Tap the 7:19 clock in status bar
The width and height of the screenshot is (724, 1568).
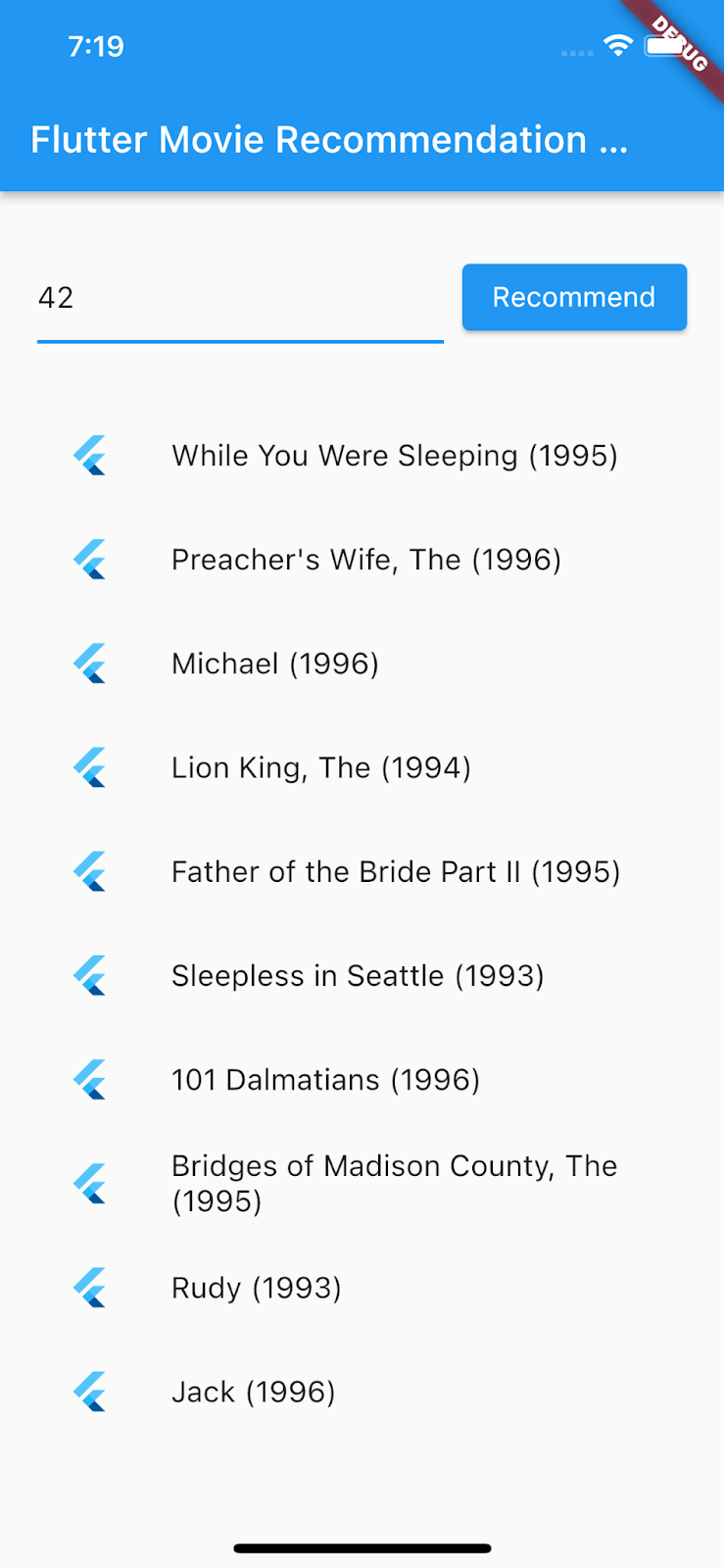click(x=96, y=46)
